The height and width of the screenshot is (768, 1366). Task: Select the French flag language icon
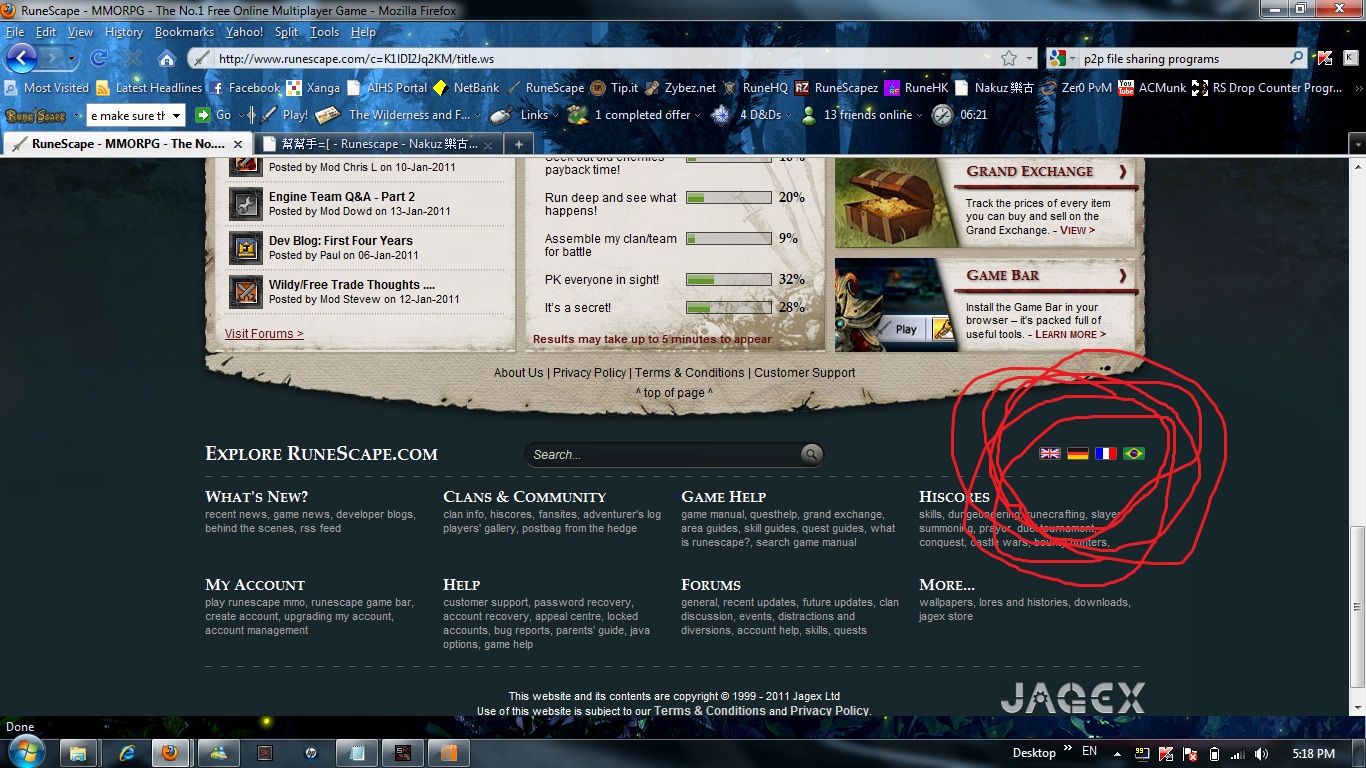(x=1105, y=454)
